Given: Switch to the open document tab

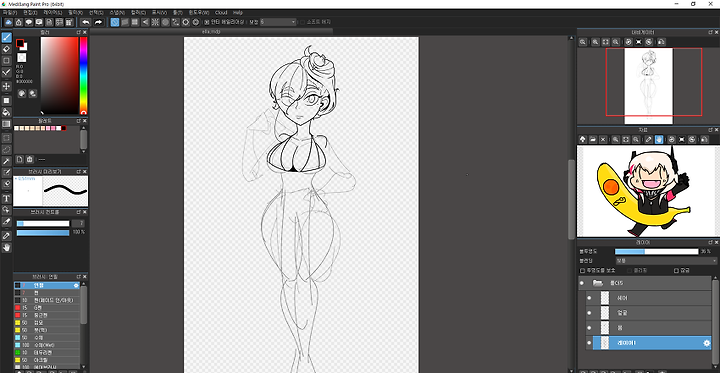Looking at the screenshot, I should pos(211,32).
